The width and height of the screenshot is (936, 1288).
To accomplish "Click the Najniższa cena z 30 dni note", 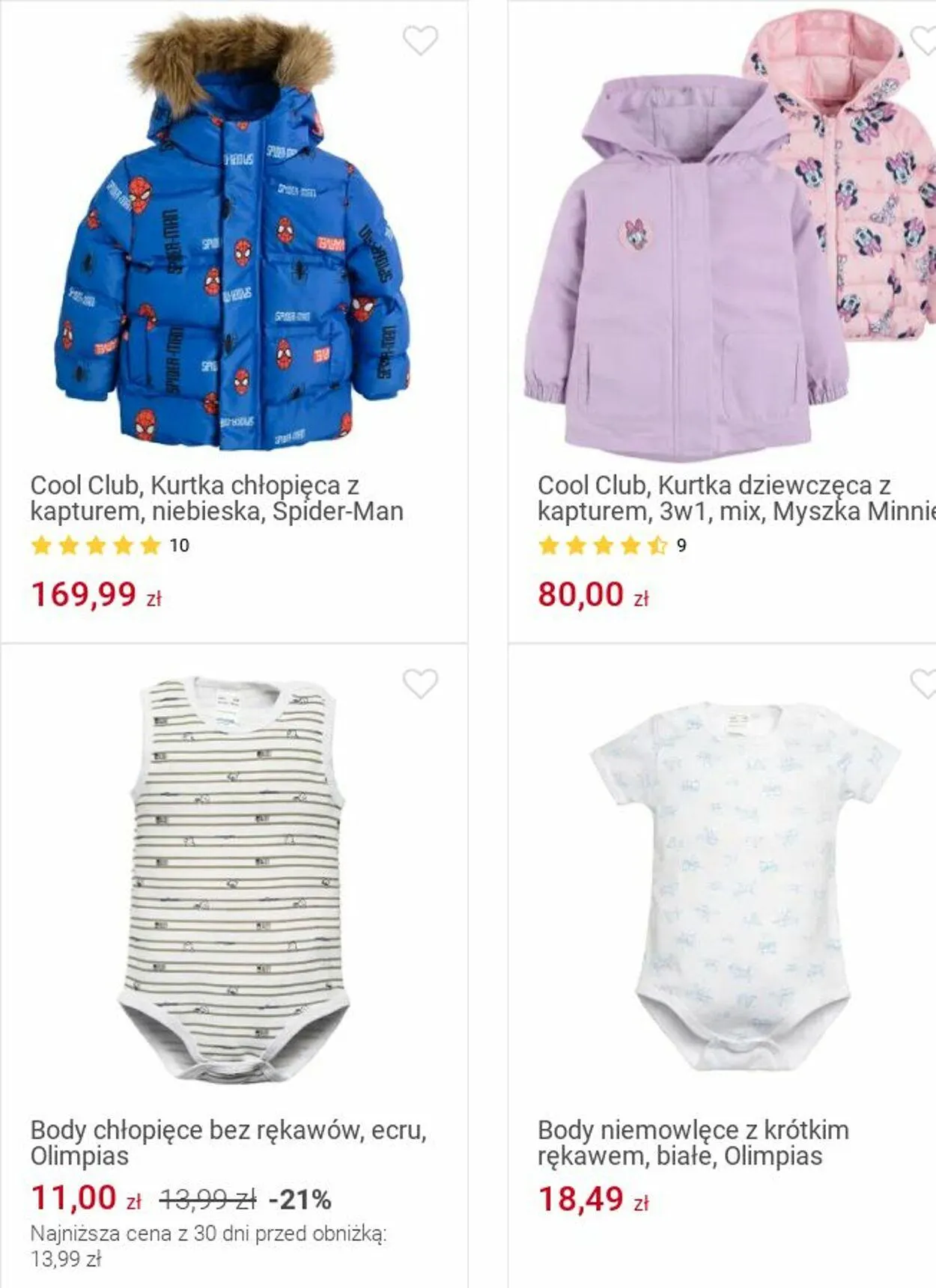I will pos(208,1246).
